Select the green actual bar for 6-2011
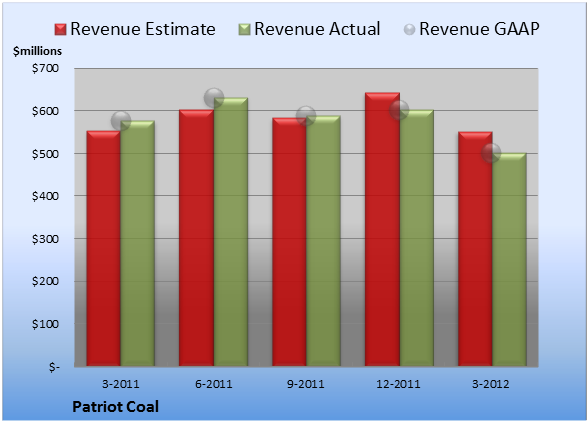The height and width of the screenshot is (422, 588). 231,232
